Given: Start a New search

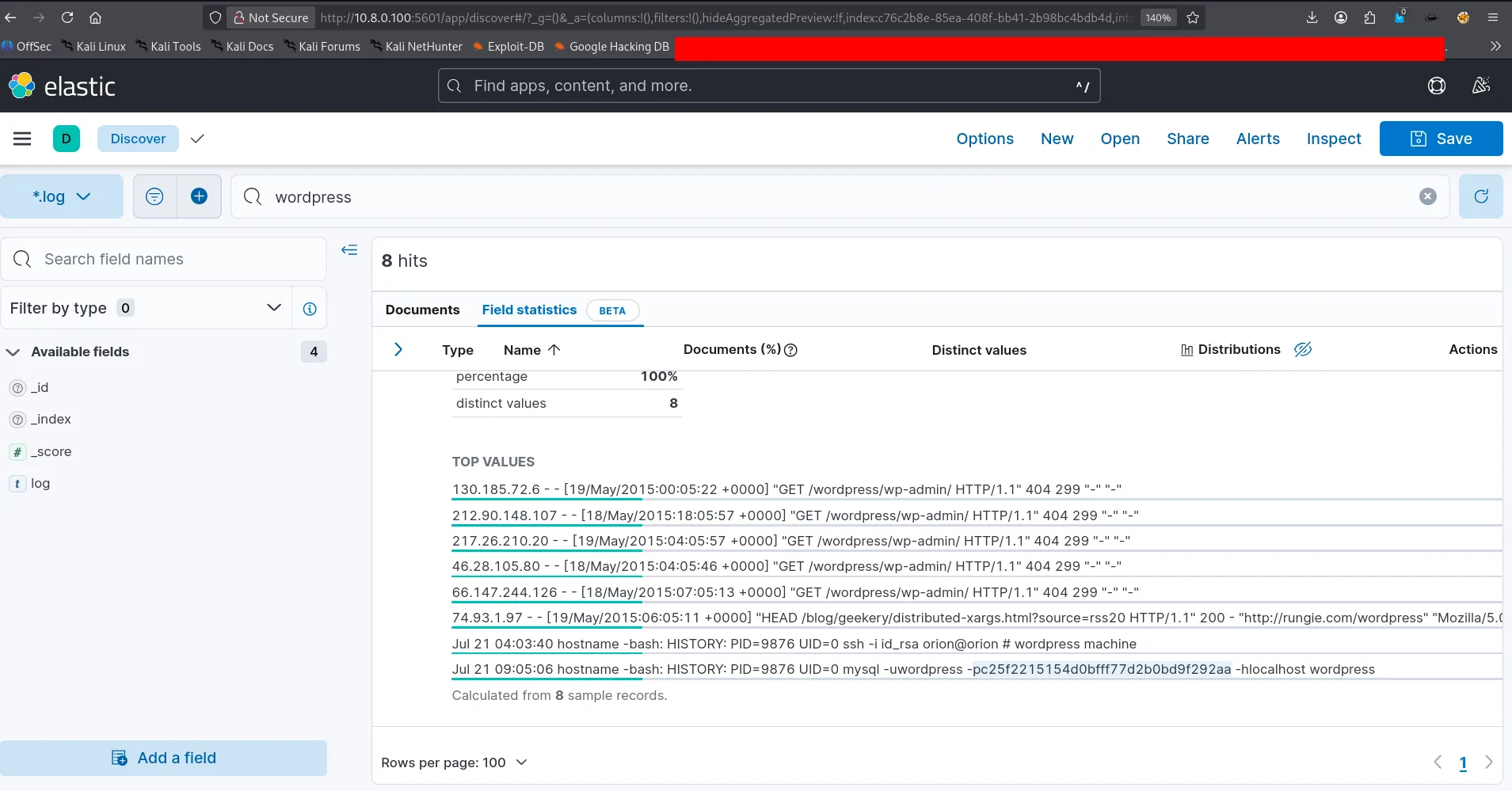Looking at the screenshot, I should point(1057,139).
